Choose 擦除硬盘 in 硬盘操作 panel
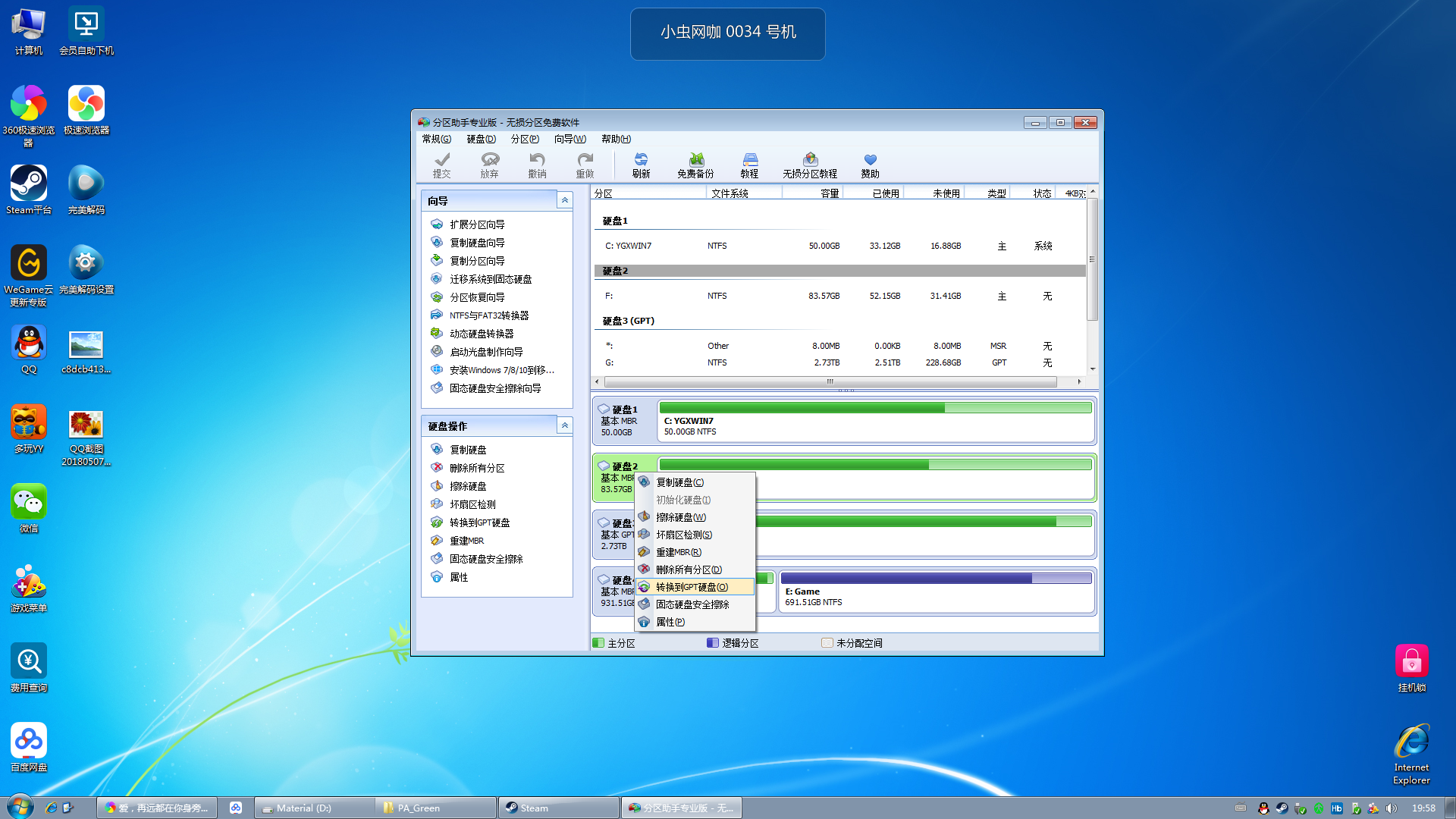The height and width of the screenshot is (819, 1456). click(x=467, y=486)
